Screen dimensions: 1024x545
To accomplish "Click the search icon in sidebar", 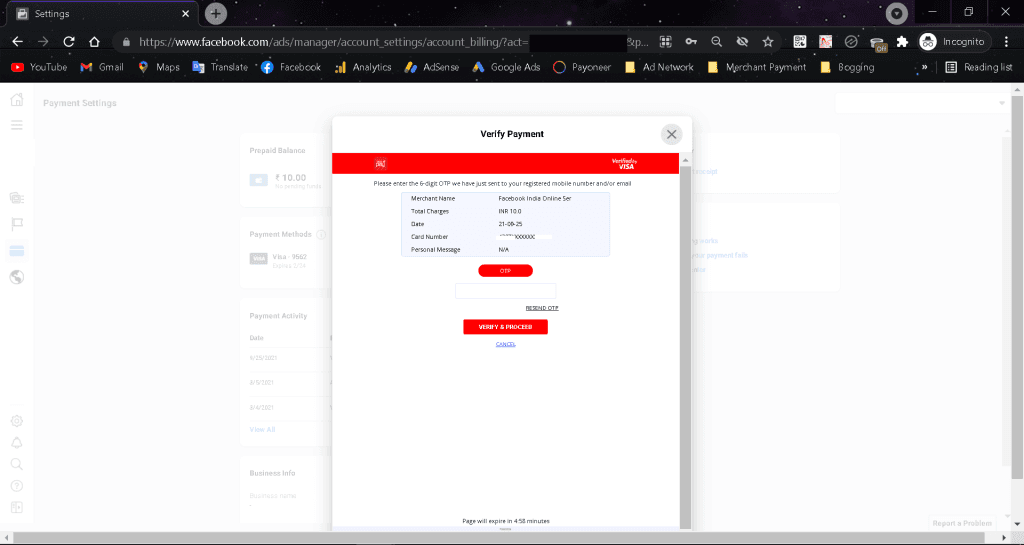I will coord(17,464).
